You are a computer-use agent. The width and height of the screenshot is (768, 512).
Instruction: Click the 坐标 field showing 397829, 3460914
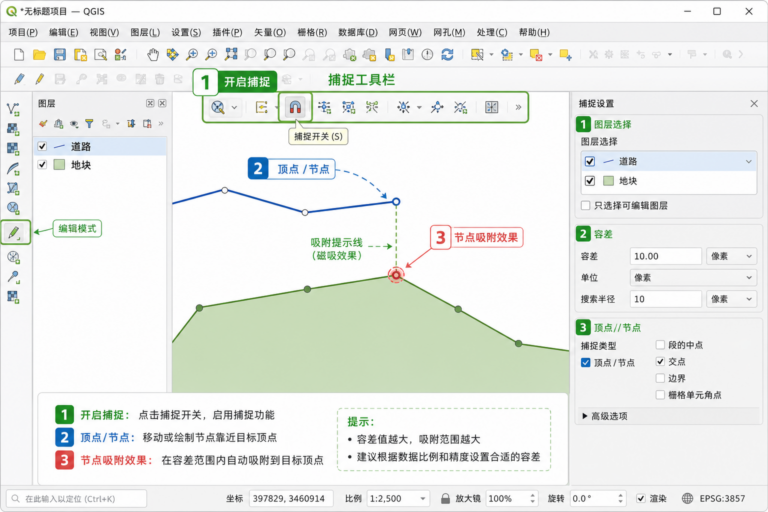(x=291, y=498)
